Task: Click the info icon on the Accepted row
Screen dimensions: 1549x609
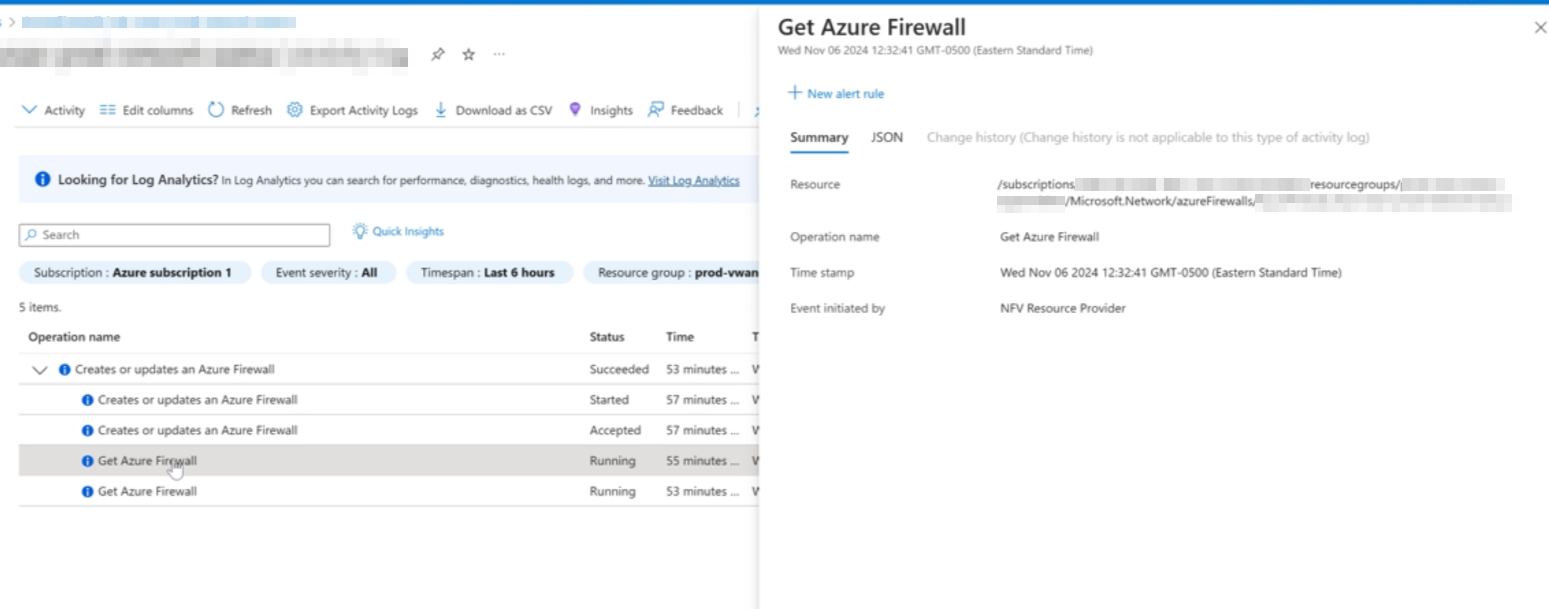Action: [x=88, y=430]
